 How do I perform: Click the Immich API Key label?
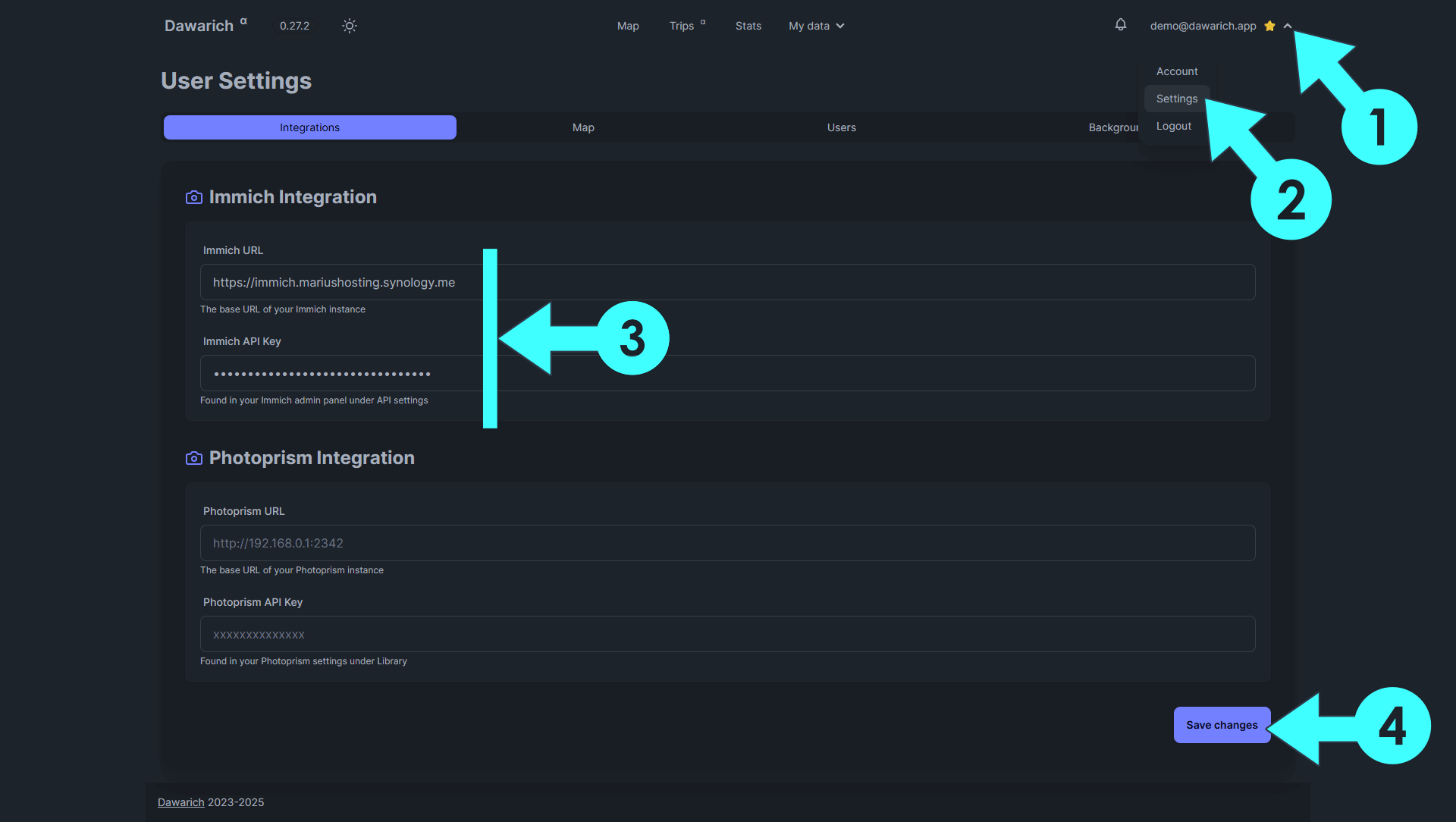coord(242,341)
